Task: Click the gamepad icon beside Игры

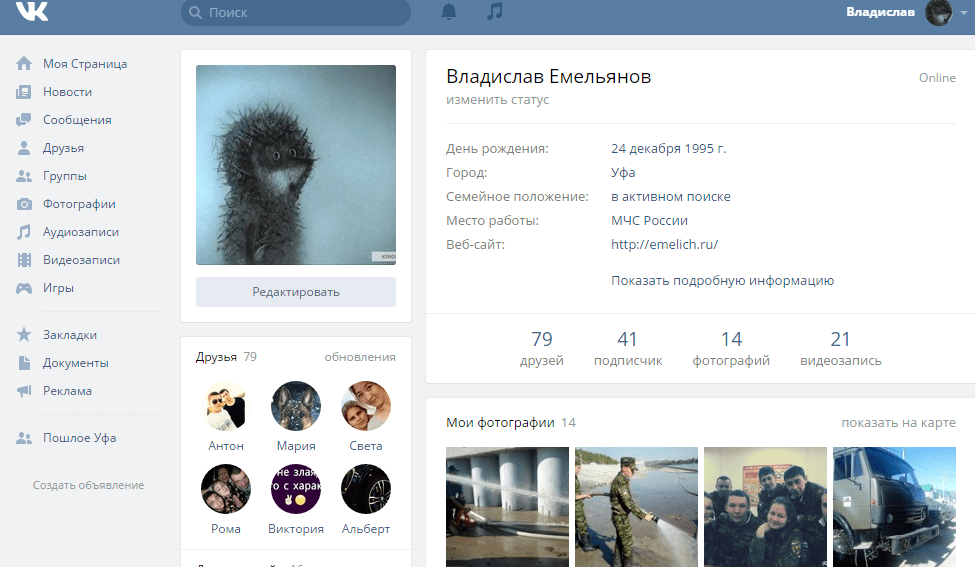Action: pyautogui.click(x=24, y=288)
